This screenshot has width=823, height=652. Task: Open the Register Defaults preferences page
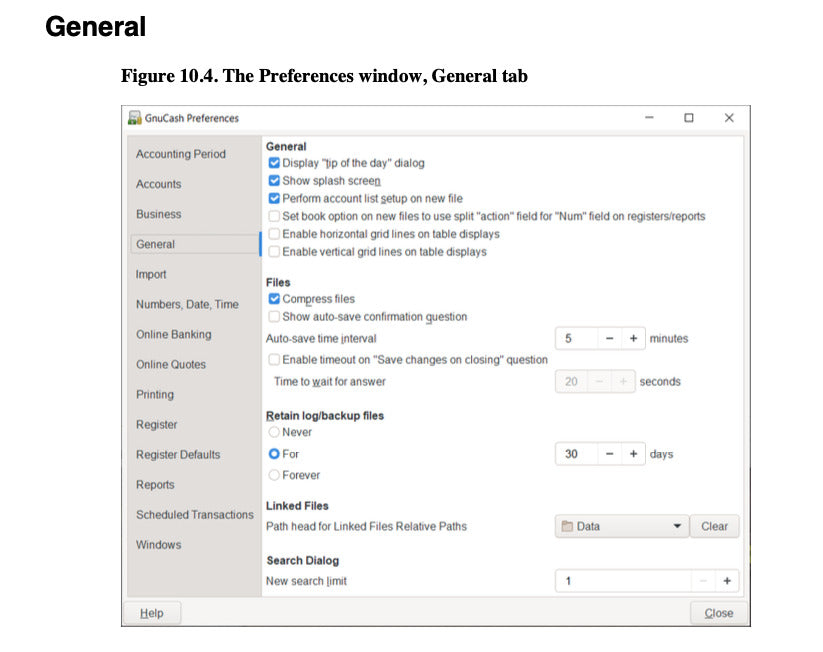(177, 454)
